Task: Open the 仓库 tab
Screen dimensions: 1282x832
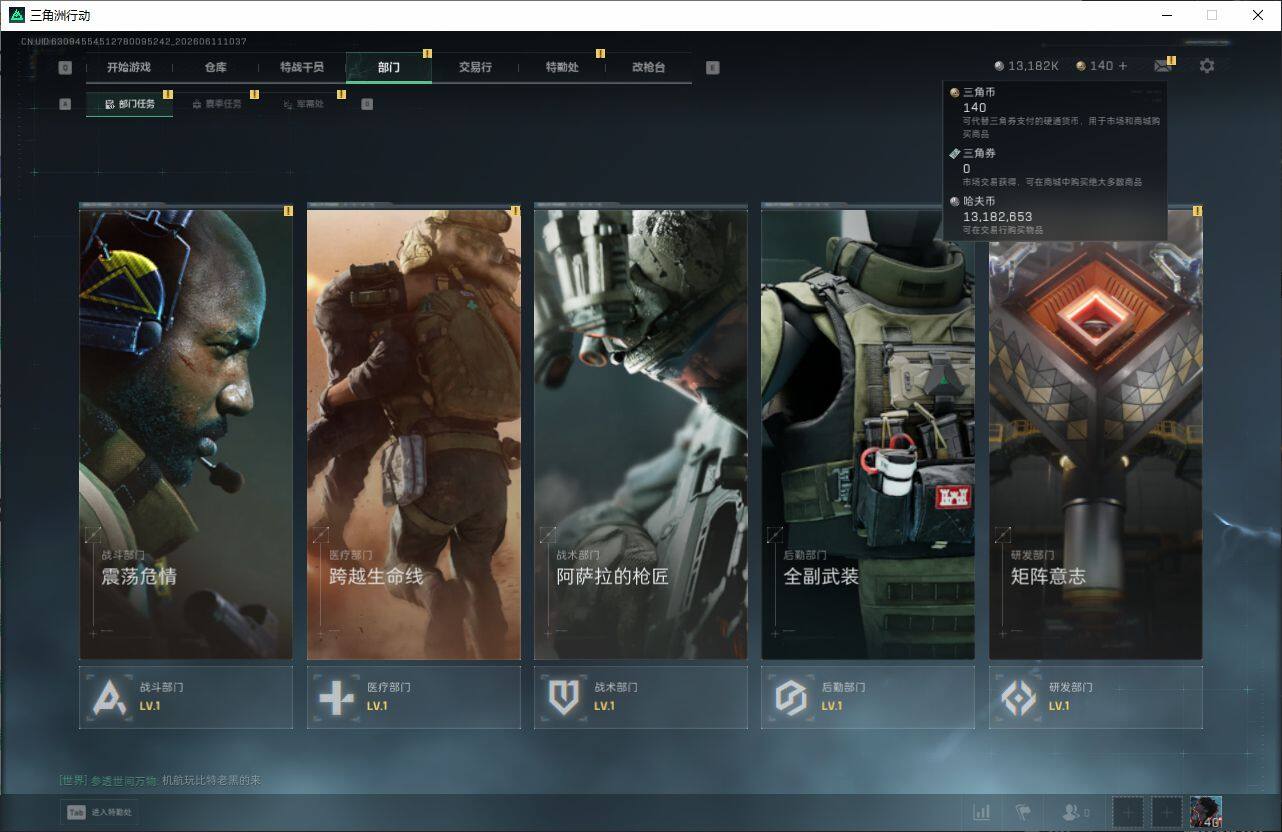Action: point(216,68)
